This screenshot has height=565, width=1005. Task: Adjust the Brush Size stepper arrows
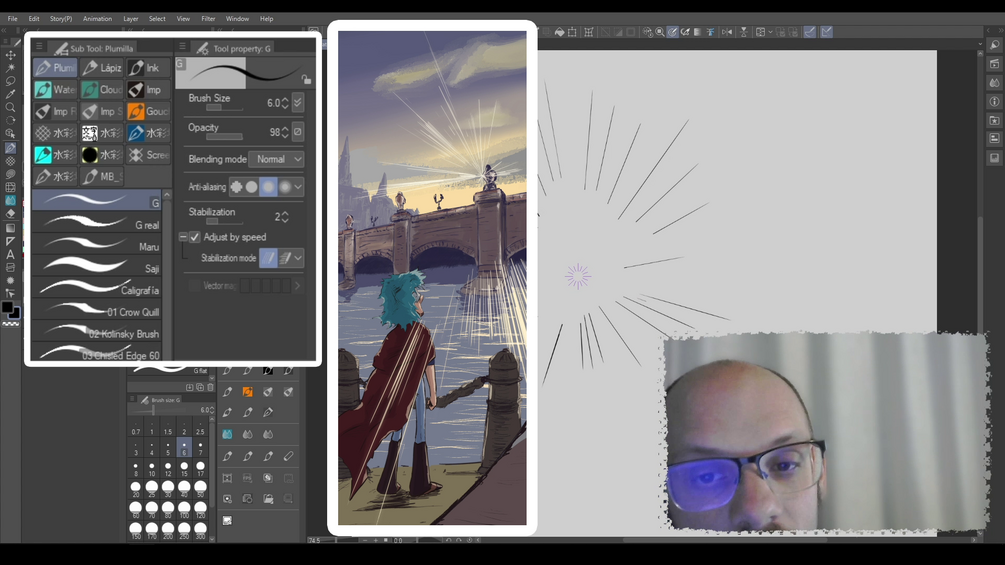point(285,102)
